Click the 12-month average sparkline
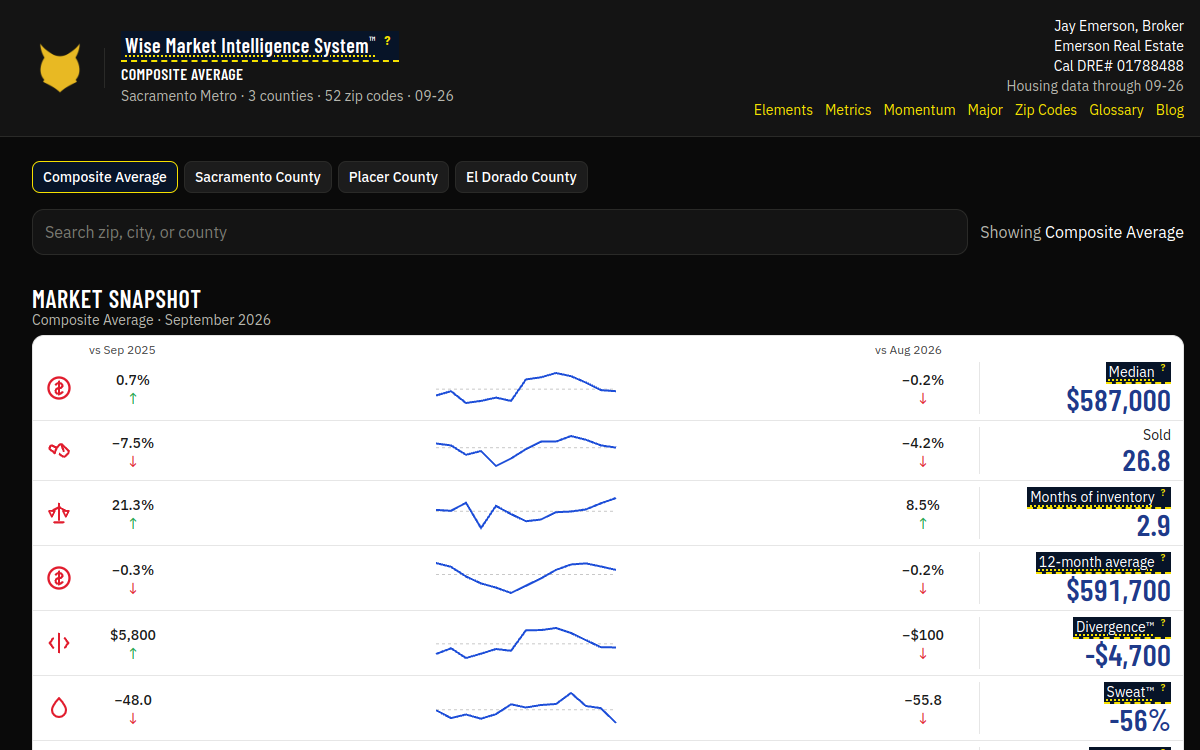Image resolution: width=1200 pixels, height=750 pixels. click(x=526, y=577)
